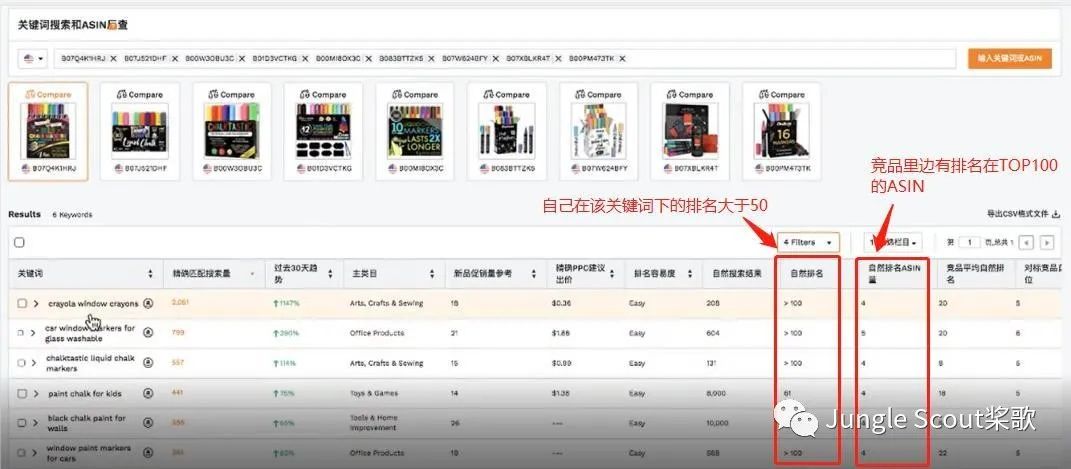Click keyword text 'paint chalk for kids'
This screenshot has height=469, width=1071.
pyautogui.click(x=85, y=393)
